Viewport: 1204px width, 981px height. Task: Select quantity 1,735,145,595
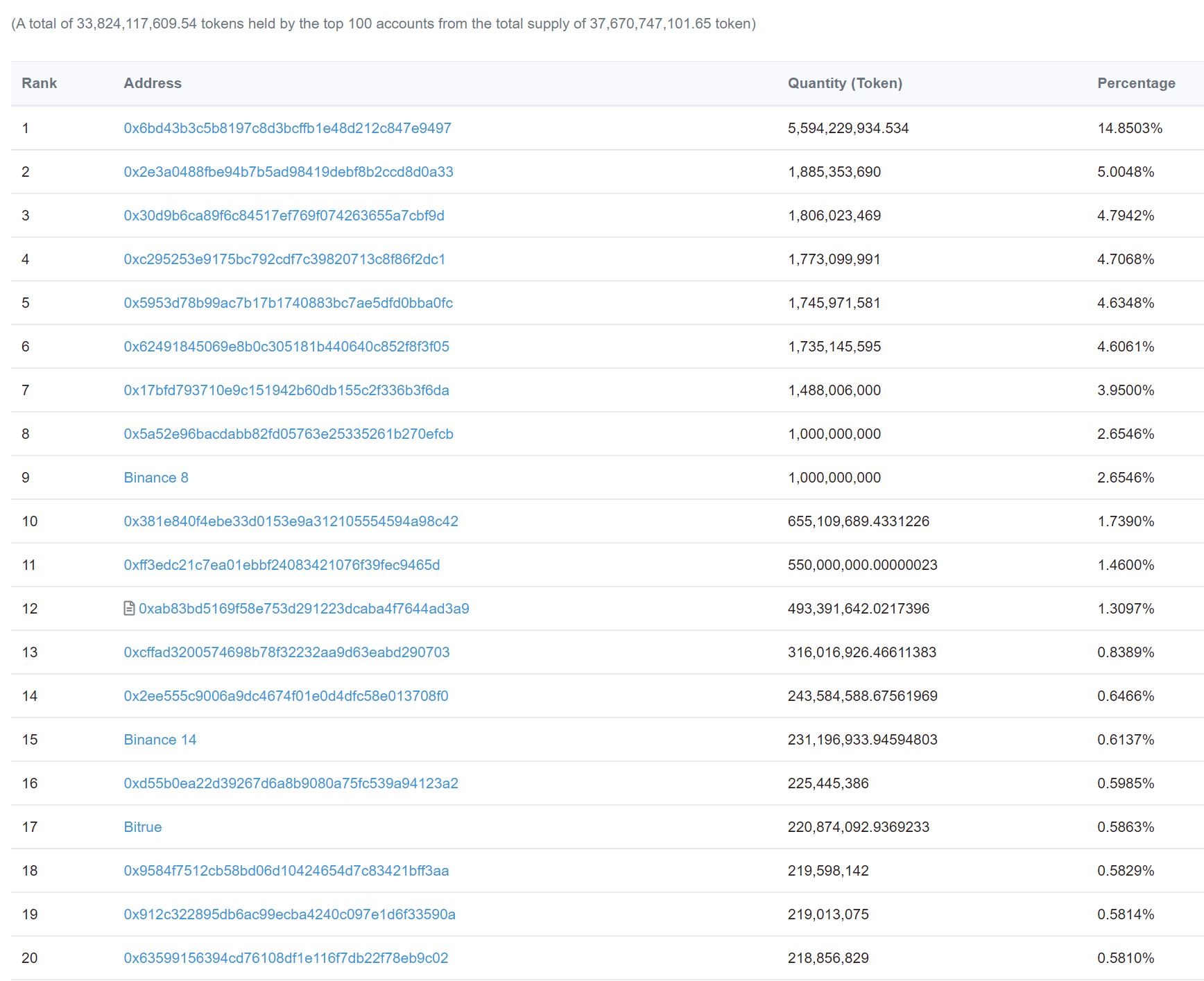coord(834,347)
